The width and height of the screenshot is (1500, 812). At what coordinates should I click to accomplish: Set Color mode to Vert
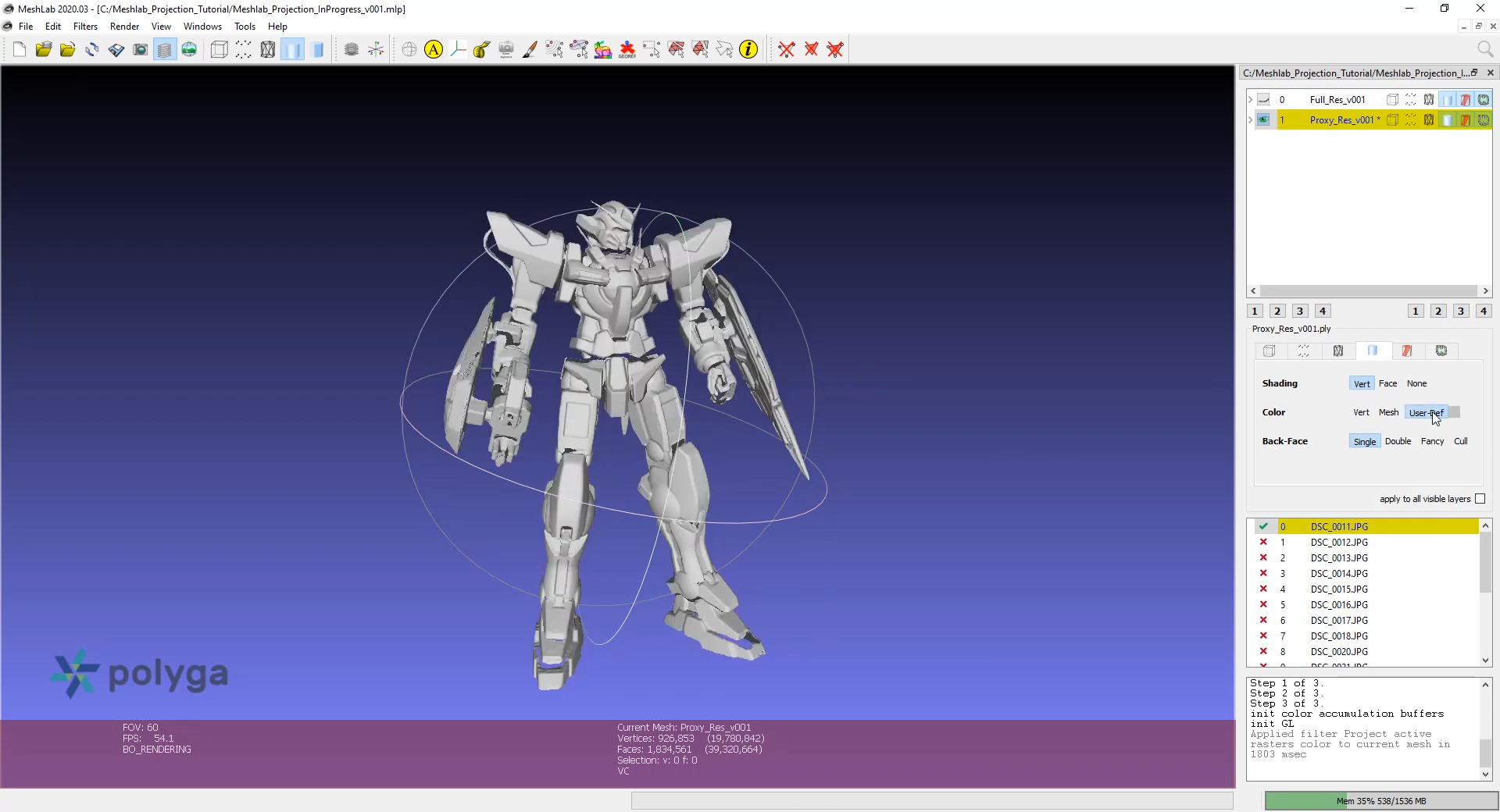(1361, 412)
